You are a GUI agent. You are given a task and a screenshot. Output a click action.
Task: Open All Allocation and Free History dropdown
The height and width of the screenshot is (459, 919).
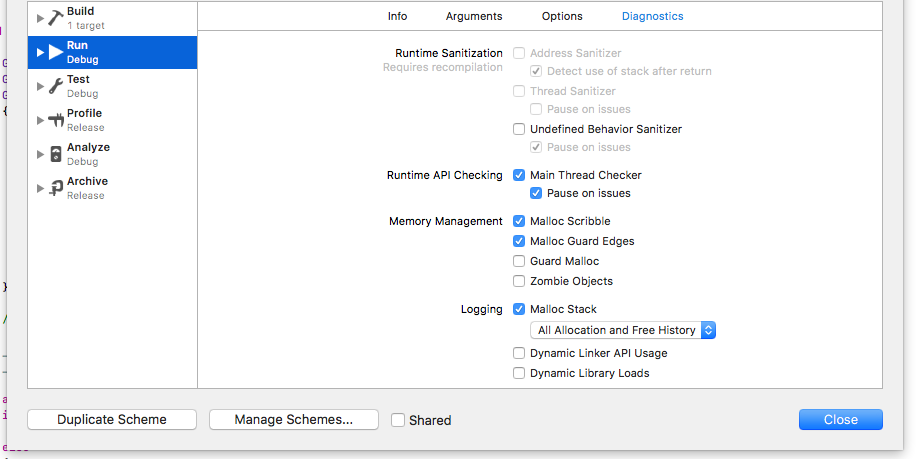point(623,330)
